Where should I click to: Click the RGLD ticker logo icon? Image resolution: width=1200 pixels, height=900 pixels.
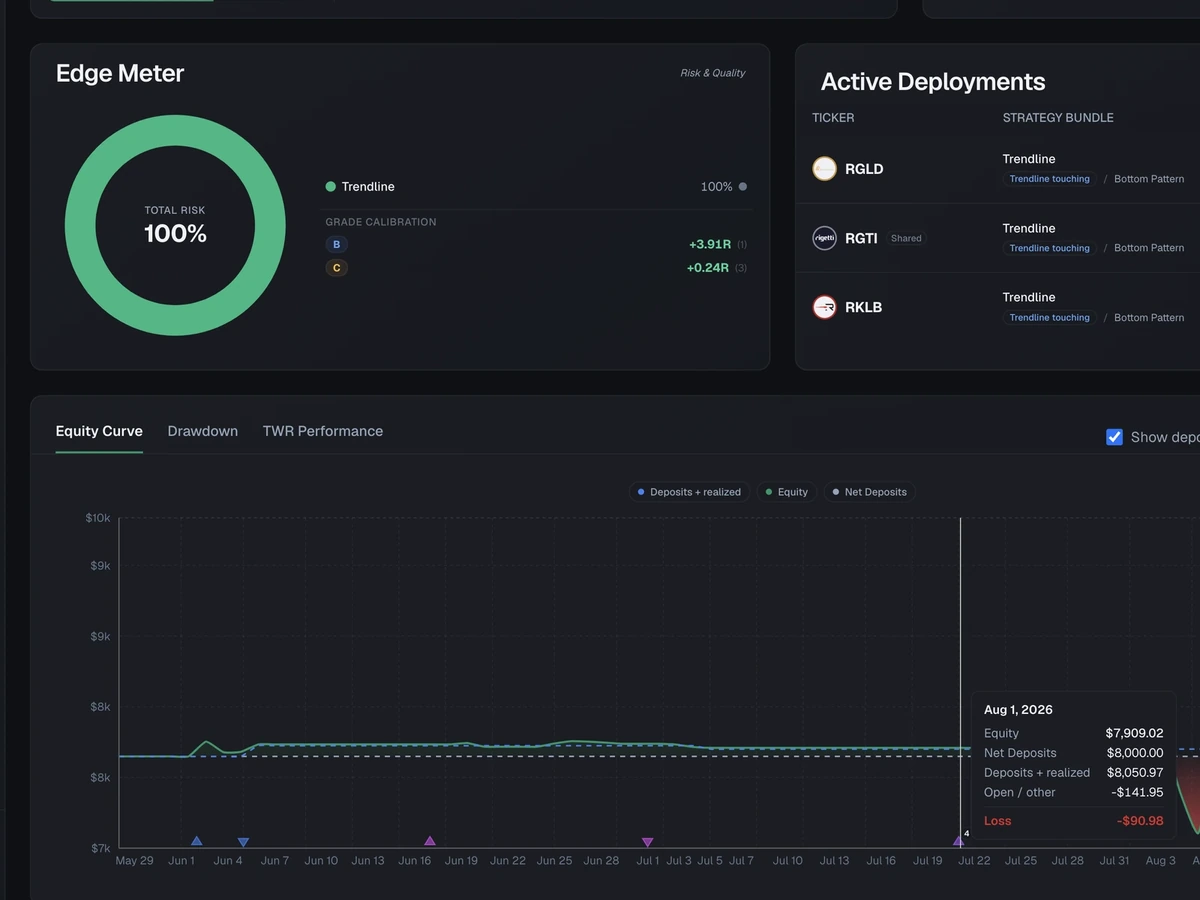coord(824,169)
